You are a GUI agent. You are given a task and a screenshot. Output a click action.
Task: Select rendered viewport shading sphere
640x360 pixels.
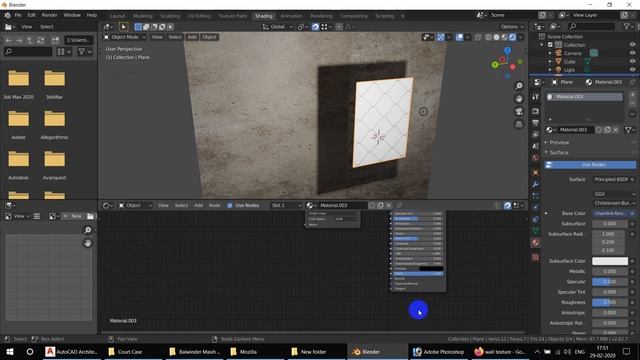click(512, 37)
